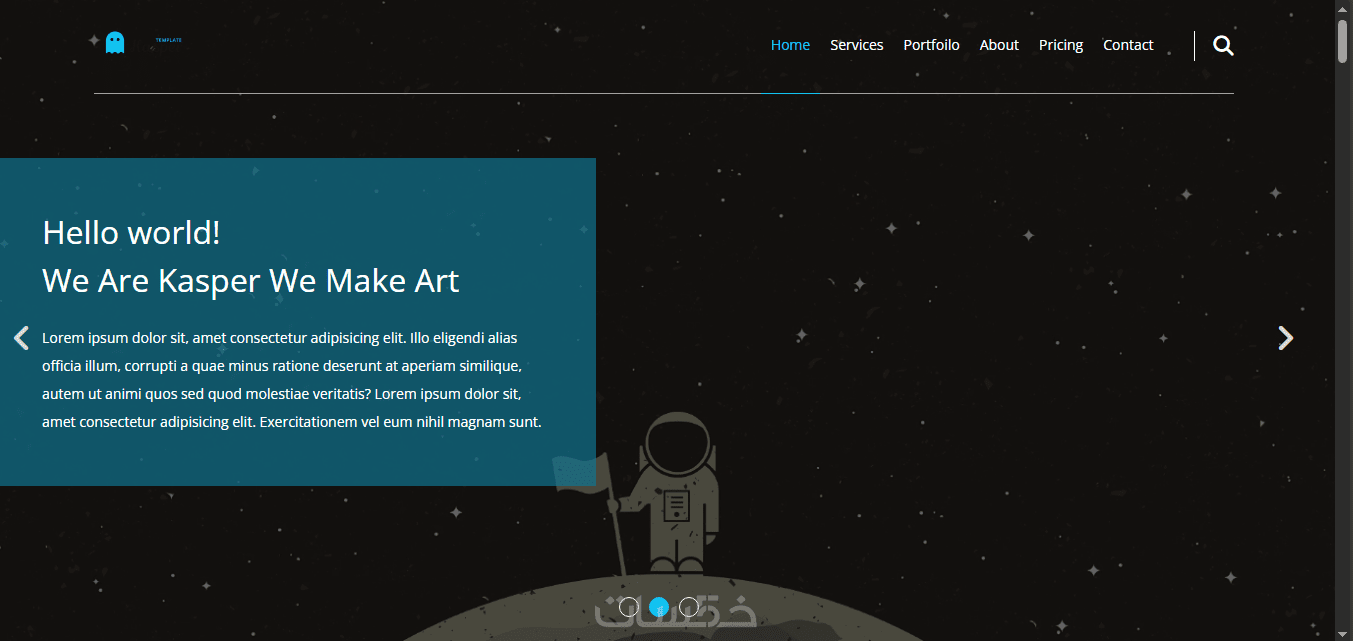Open the Pricing nav link
Viewport: 1353px width, 641px height.
[x=1061, y=45]
